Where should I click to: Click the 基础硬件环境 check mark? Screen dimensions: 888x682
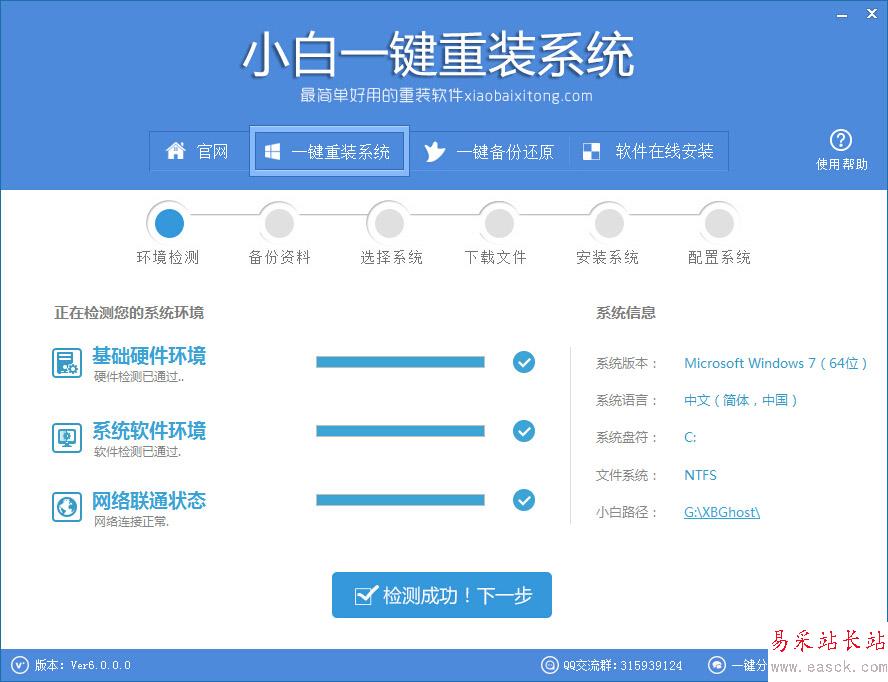pos(524,362)
